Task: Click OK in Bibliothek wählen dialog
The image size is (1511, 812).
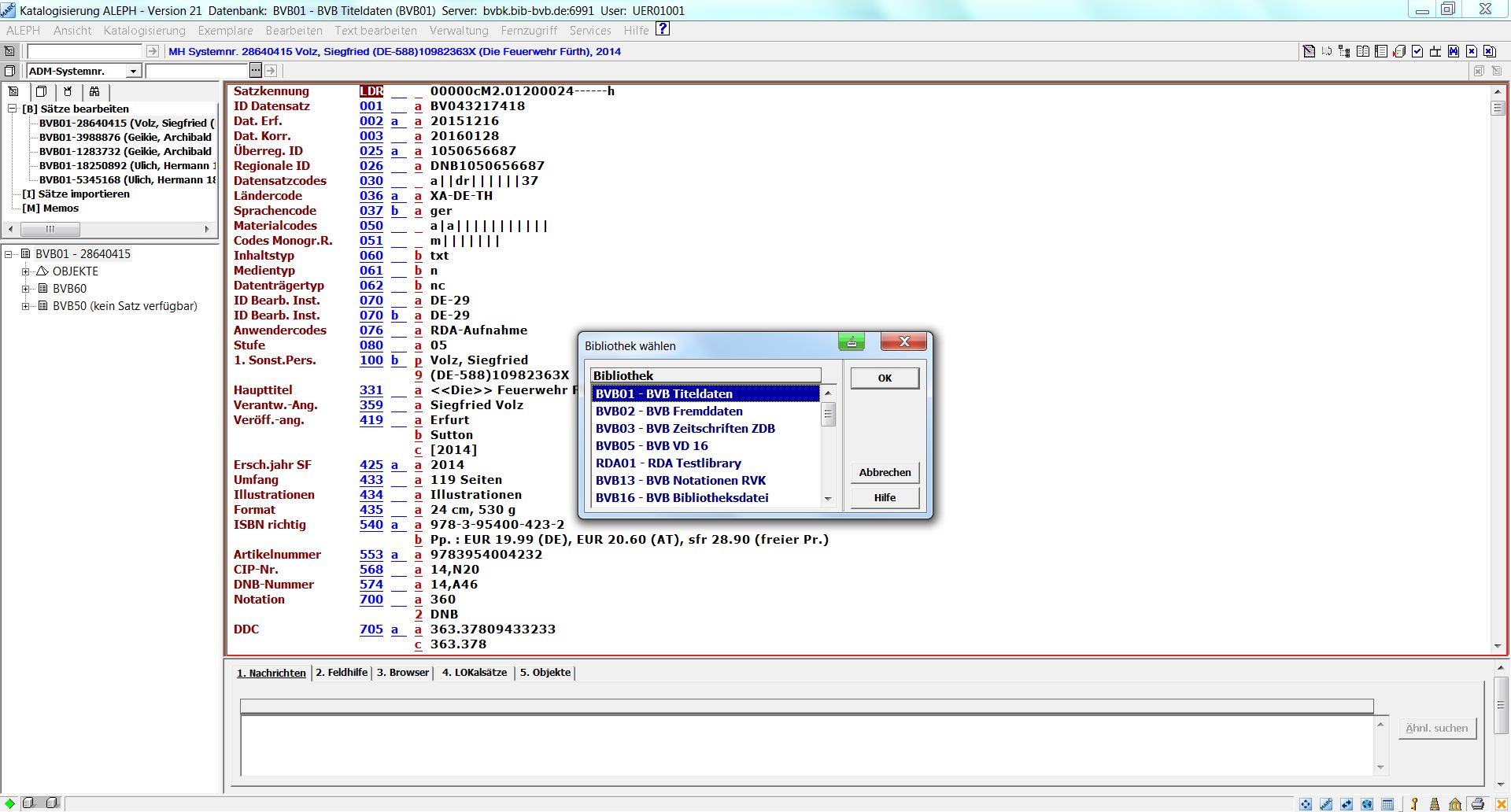Action: point(884,378)
